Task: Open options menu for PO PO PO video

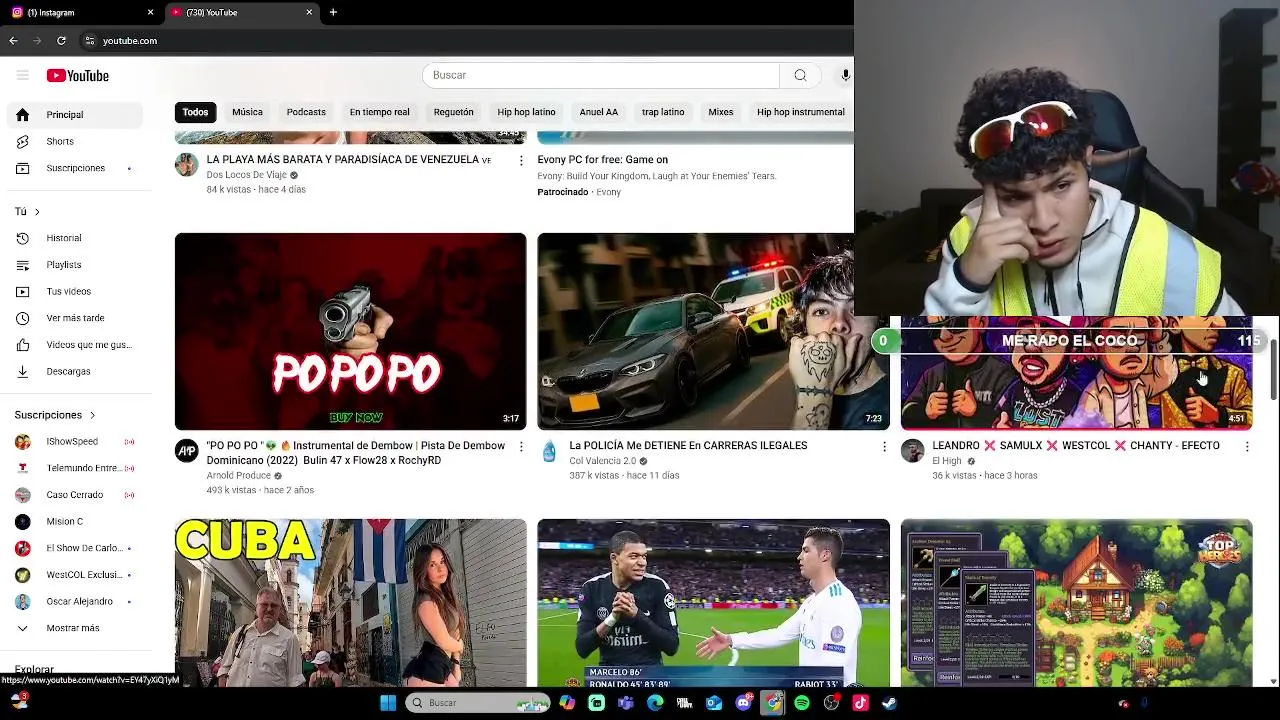Action: pyautogui.click(x=520, y=446)
